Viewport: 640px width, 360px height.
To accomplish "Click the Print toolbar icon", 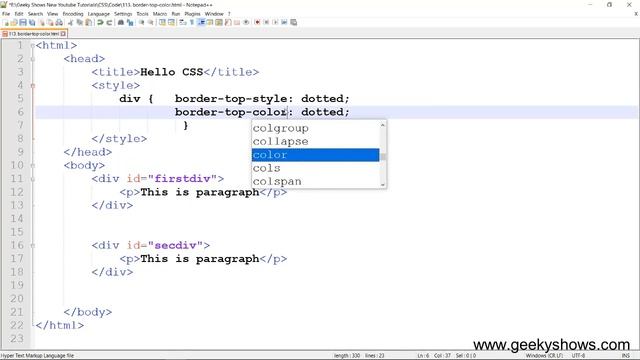I will coord(59,22).
